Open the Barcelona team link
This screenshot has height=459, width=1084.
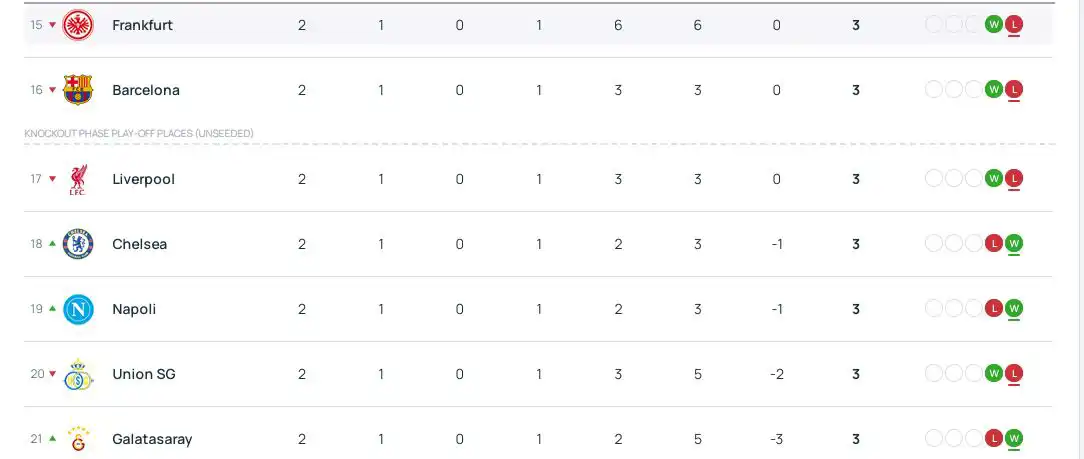(146, 90)
